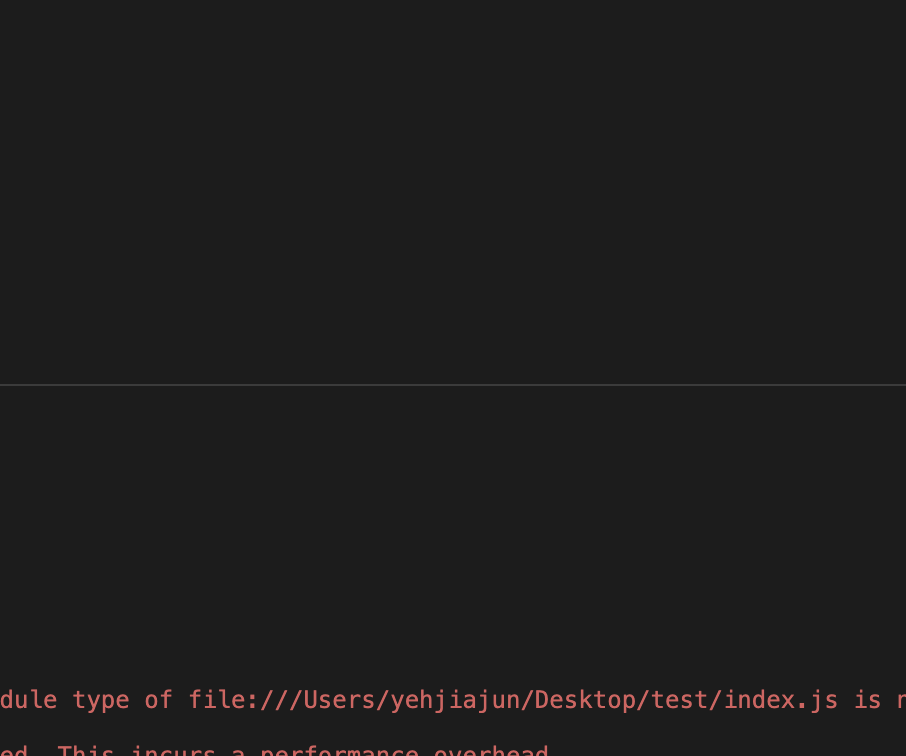Click the horizontal divider above the terminal panel
This screenshot has width=906, height=756.
click(453, 384)
